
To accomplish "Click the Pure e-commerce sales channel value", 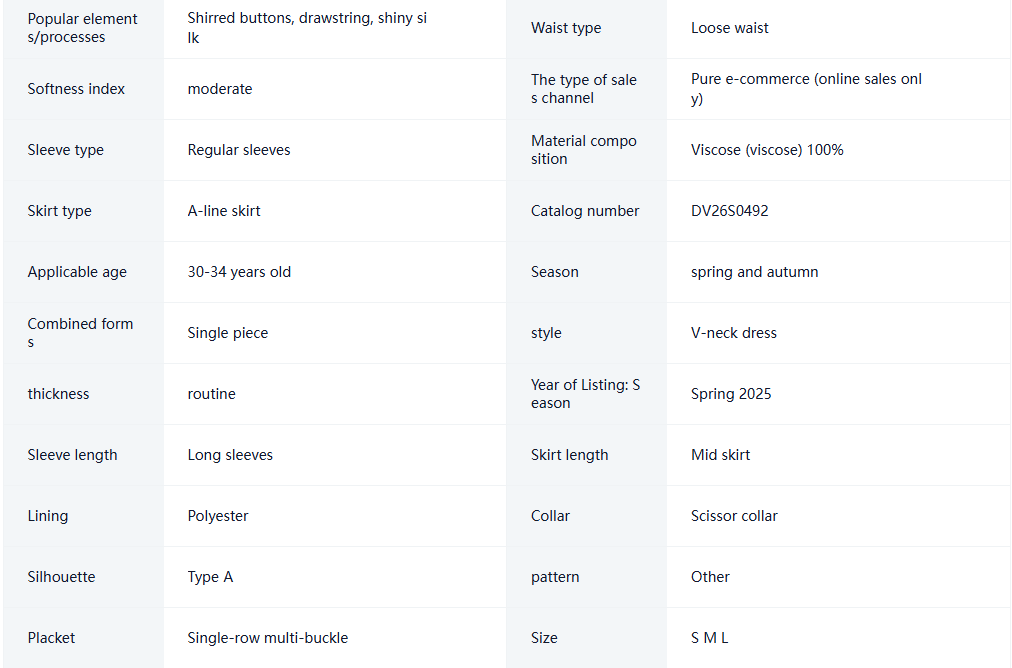I will coord(806,88).
